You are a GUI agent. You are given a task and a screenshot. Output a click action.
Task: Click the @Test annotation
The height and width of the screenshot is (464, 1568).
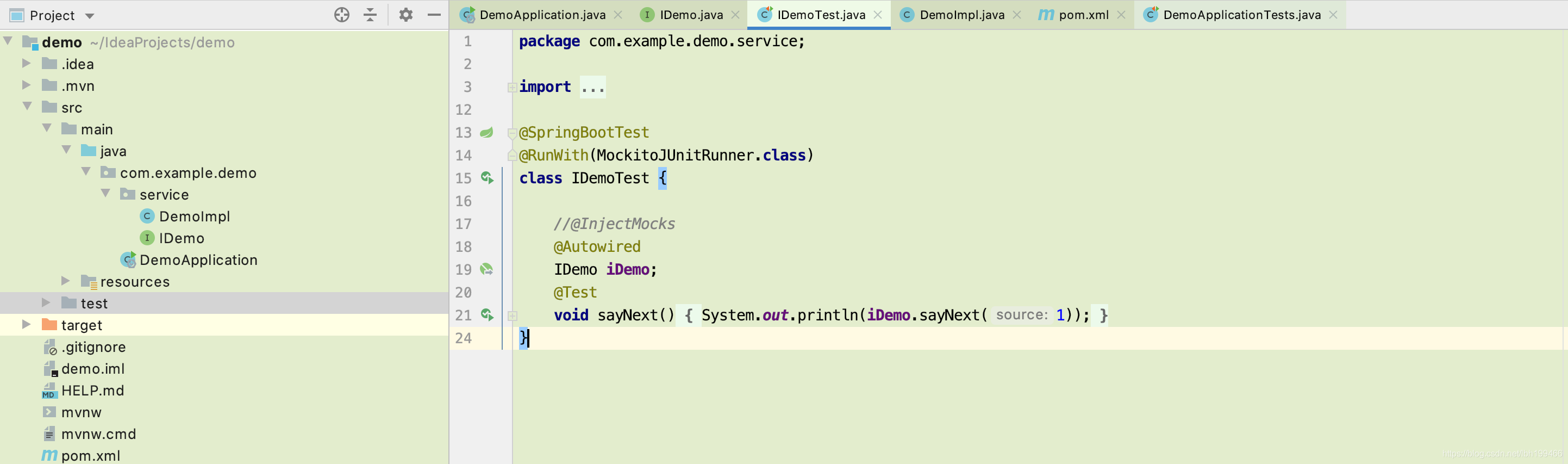(x=575, y=292)
